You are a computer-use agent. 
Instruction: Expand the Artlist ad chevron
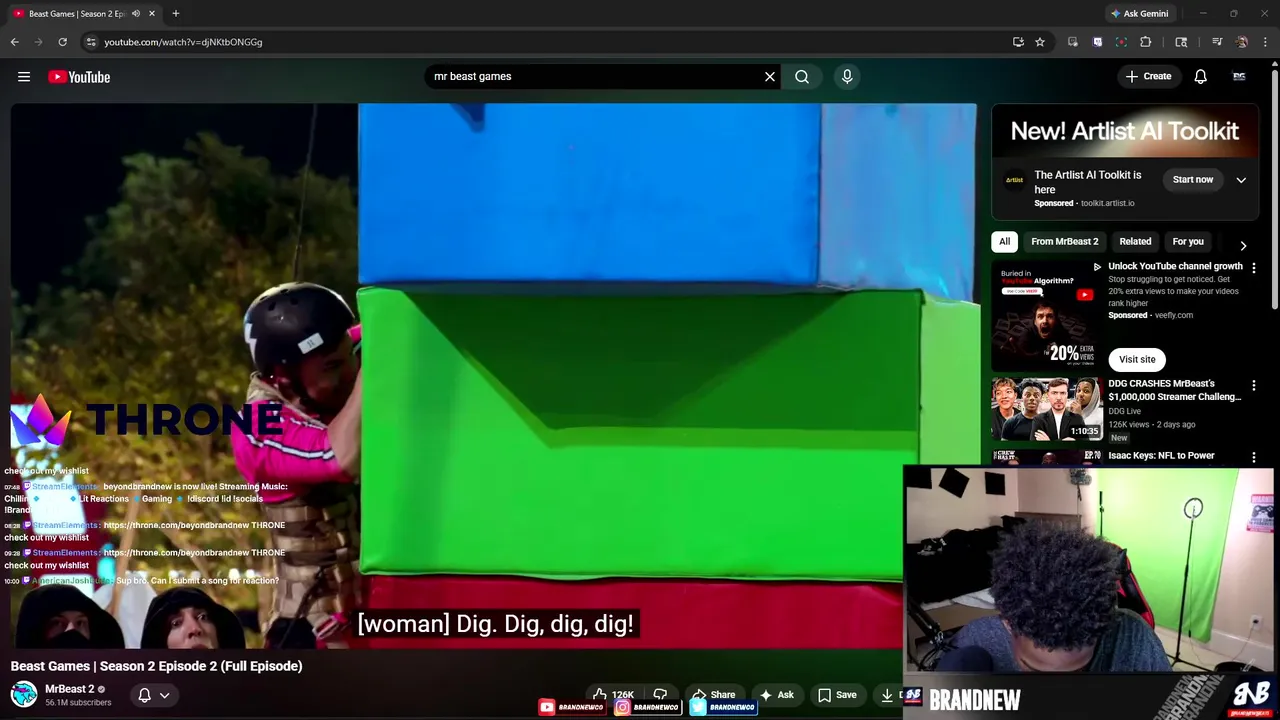pyautogui.click(x=1241, y=180)
